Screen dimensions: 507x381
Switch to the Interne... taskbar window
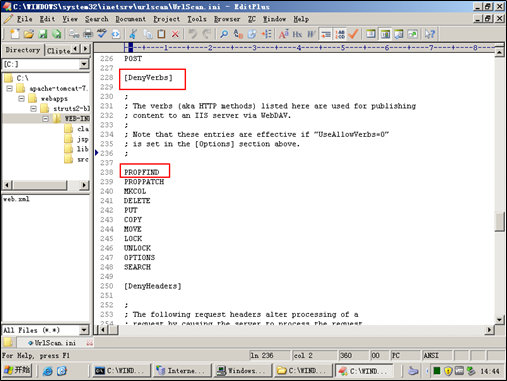[x=181, y=371]
